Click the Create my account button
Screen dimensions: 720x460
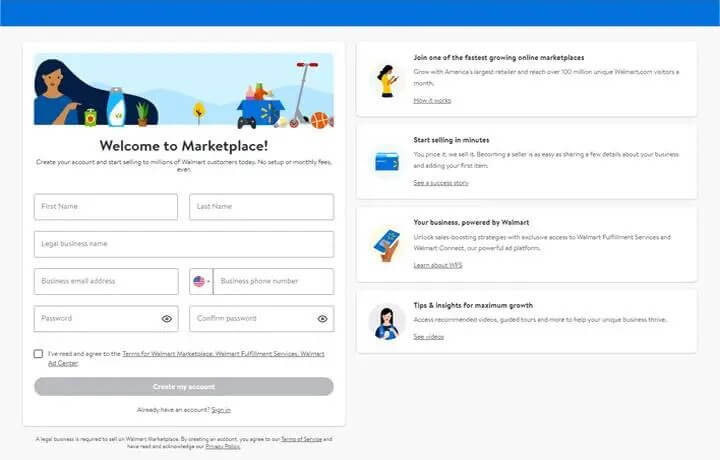pyautogui.click(x=184, y=387)
